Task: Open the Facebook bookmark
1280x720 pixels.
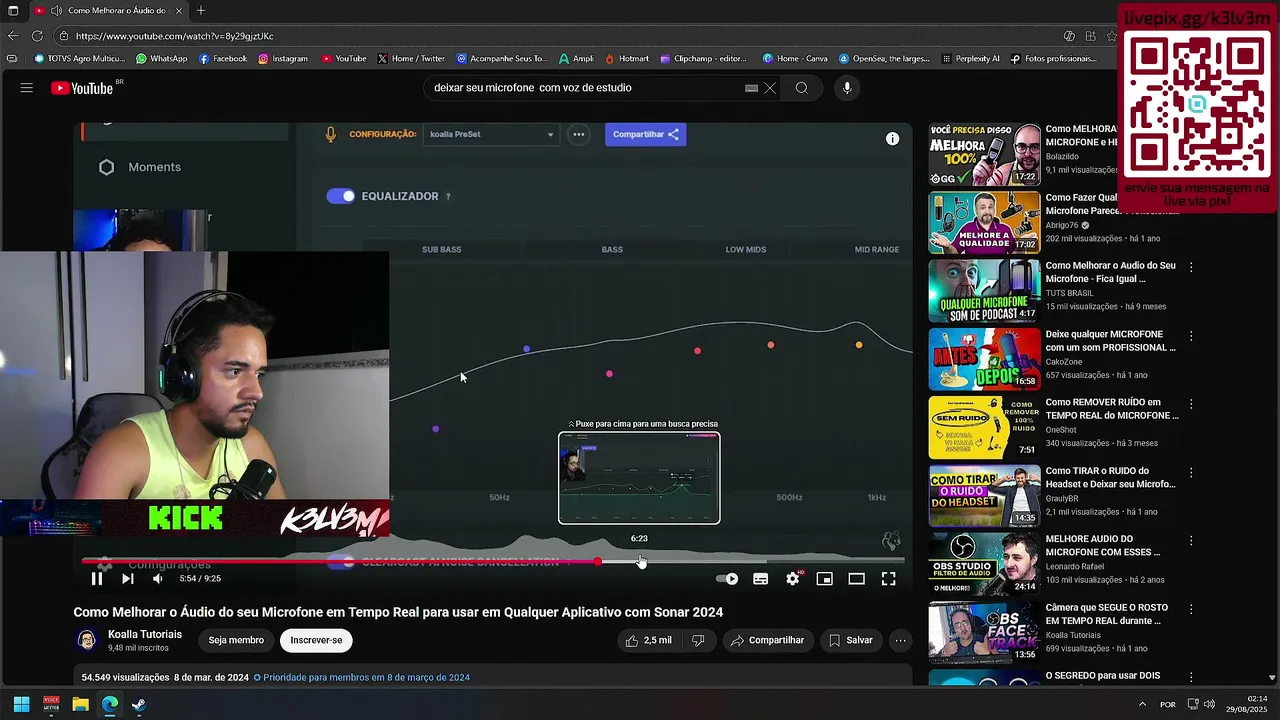Action: pos(223,59)
